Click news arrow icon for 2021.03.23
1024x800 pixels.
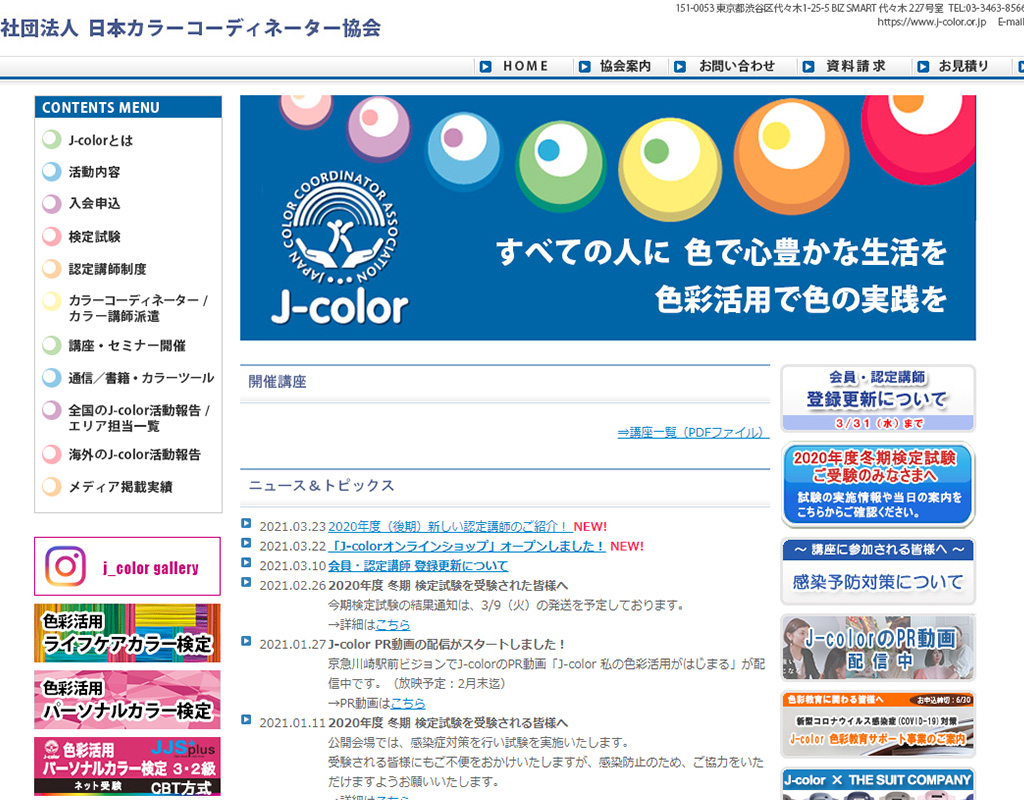[246, 523]
